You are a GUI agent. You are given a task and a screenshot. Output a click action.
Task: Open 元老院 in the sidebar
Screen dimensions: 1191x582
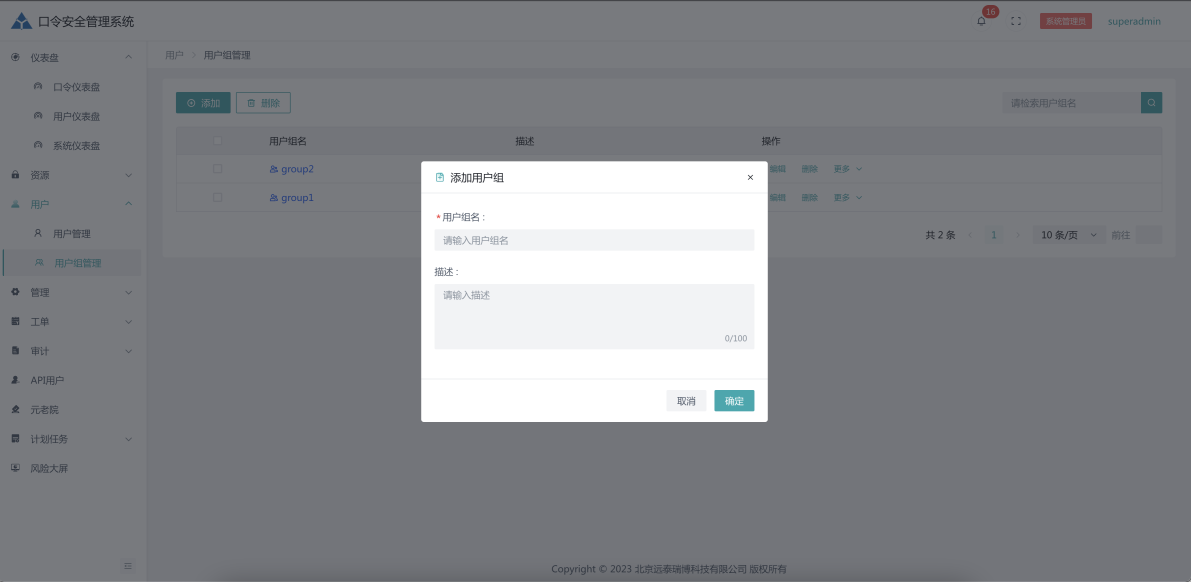tap(44, 410)
